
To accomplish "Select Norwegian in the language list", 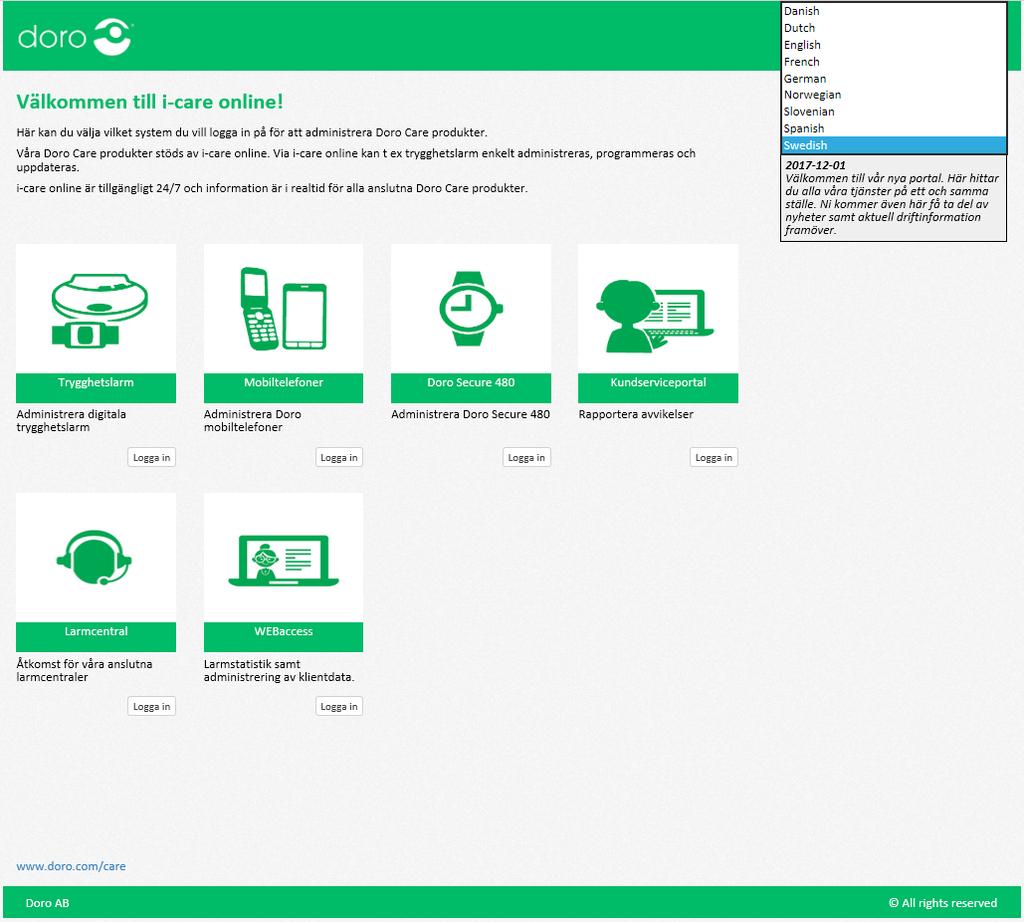I will [893, 95].
